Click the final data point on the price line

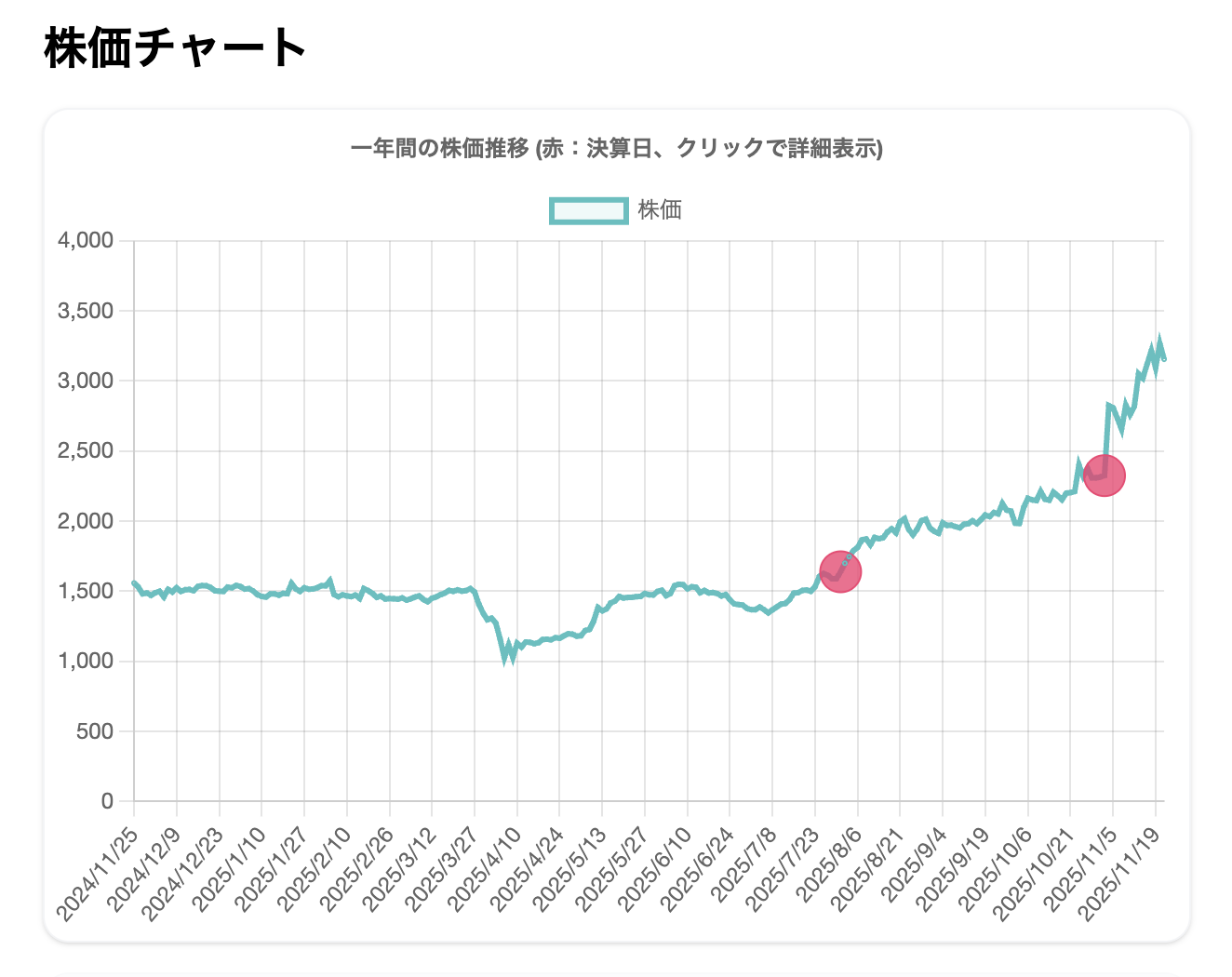click(1164, 358)
